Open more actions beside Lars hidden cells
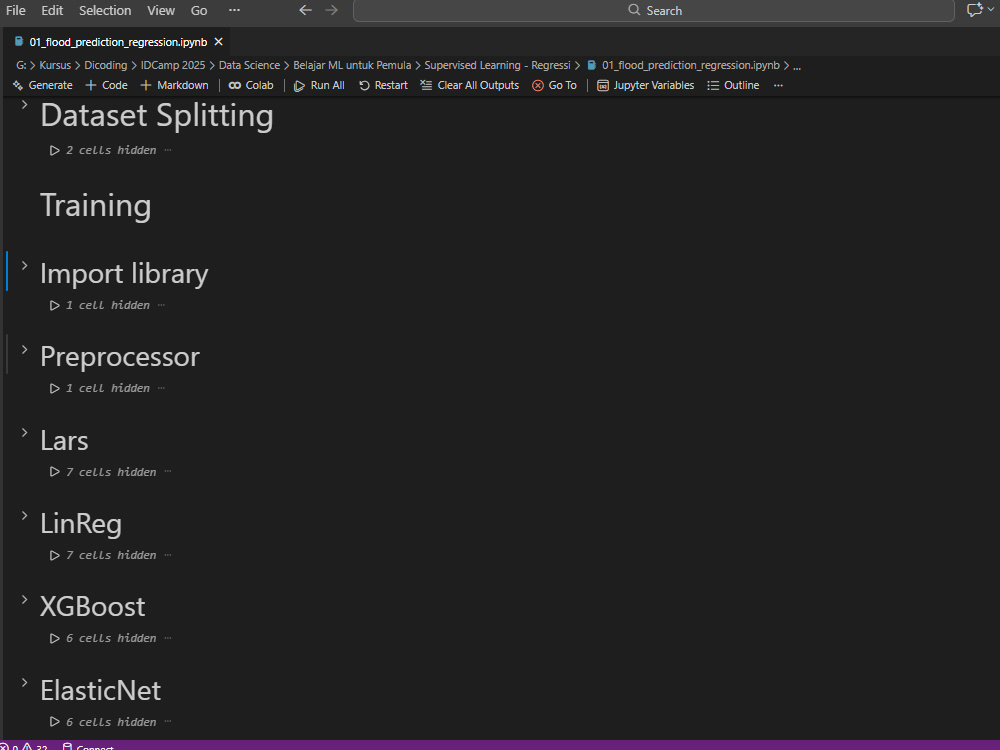Viewport: 1000px width, 750px height. point(168,472)
